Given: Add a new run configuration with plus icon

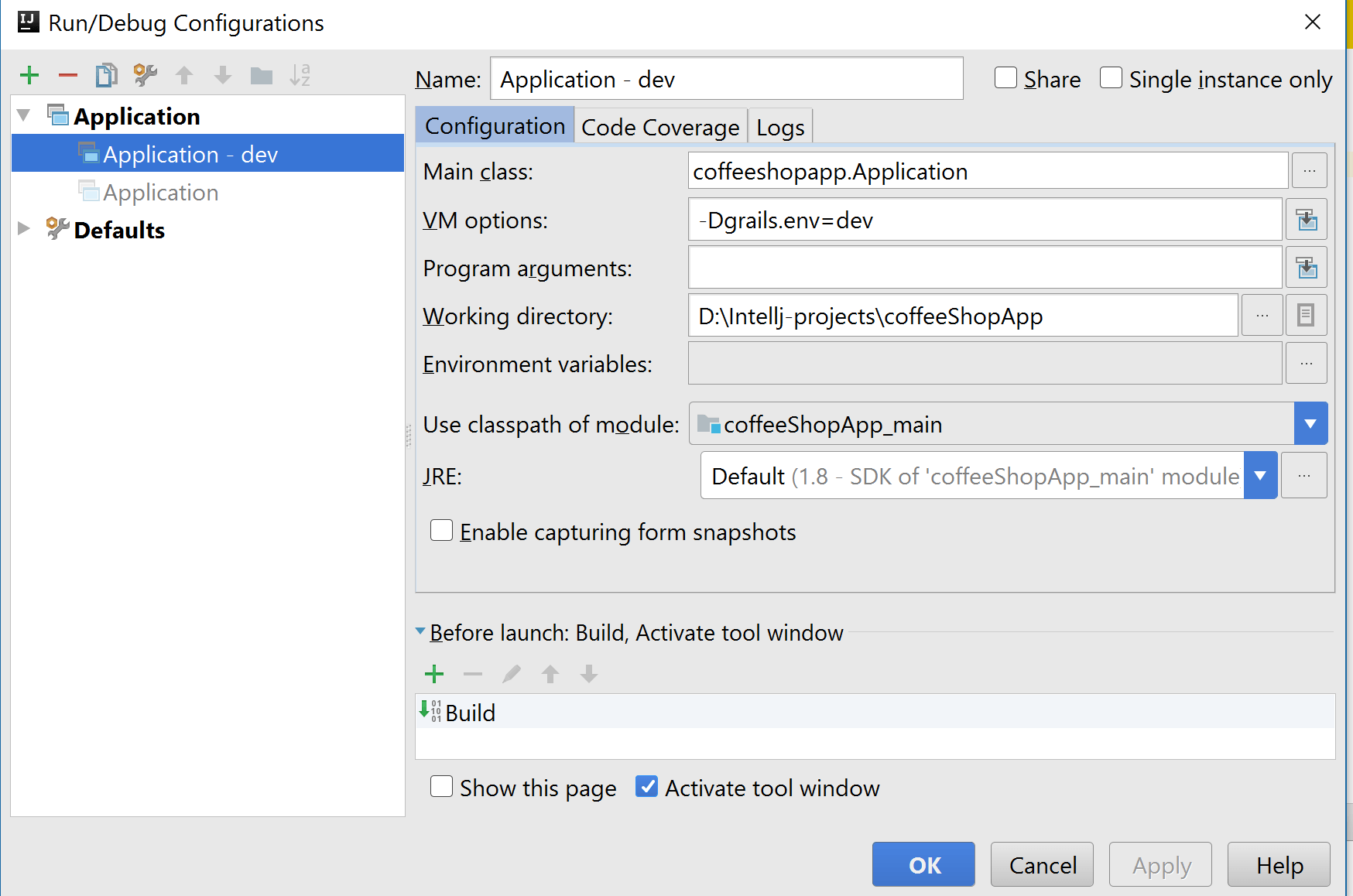Looking at the screenshot, I should coord(29,75).
